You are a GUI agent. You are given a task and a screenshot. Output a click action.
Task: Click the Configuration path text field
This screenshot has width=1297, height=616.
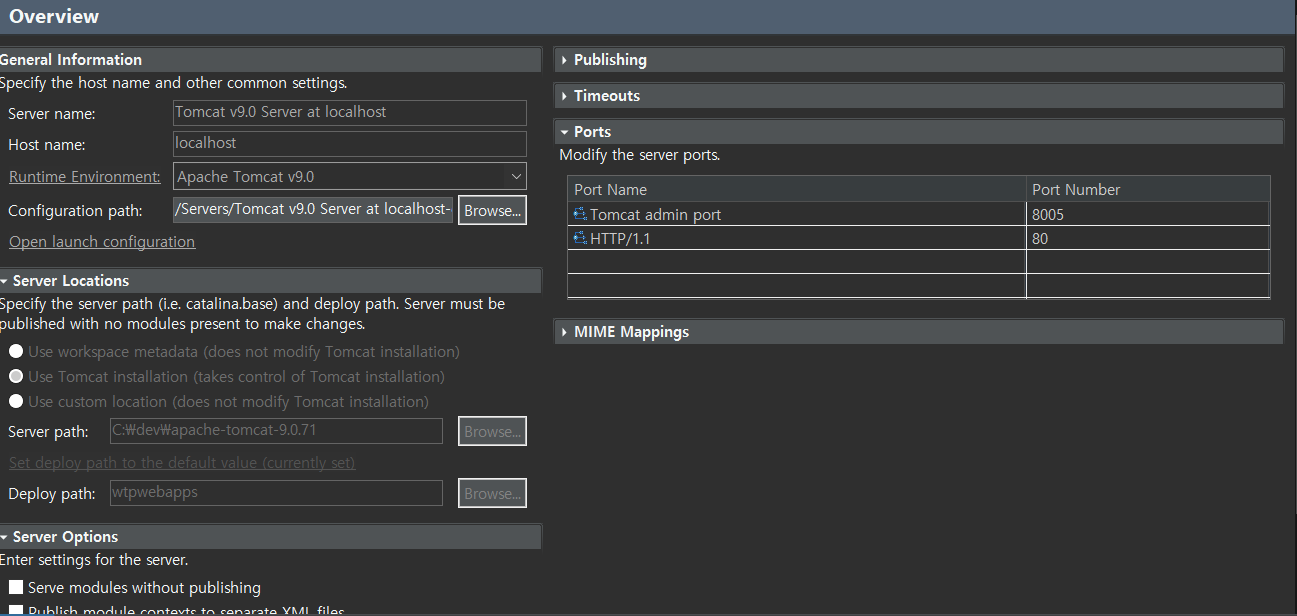tap(314, 210)
